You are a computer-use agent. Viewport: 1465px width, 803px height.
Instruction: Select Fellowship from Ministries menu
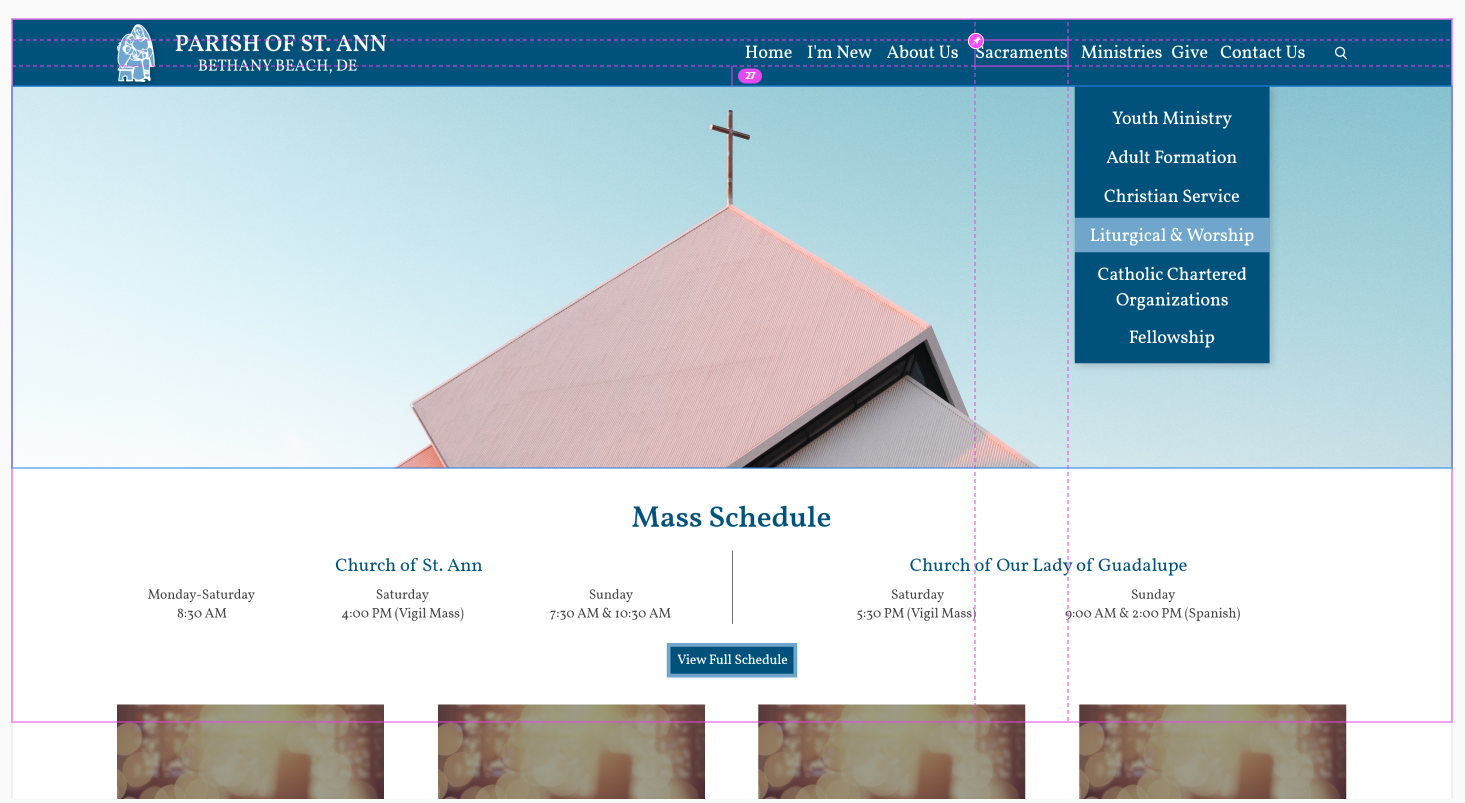pyautogui.click(x=1171, y=337)
